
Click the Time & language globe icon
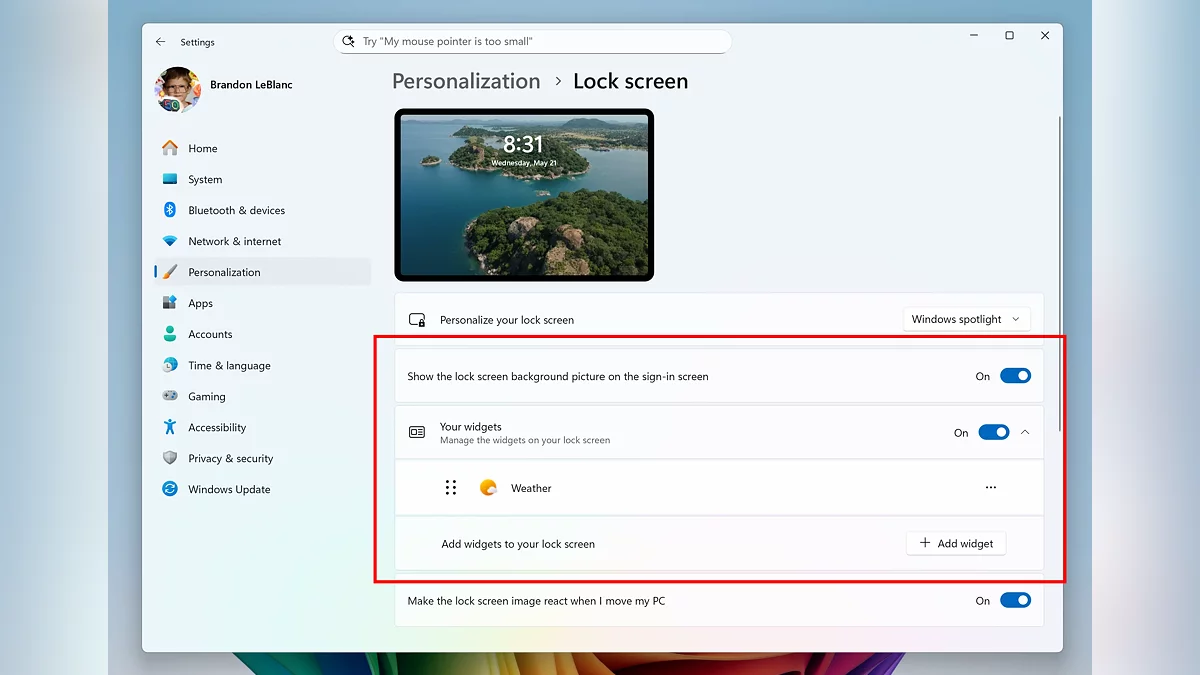coord(170,365)
